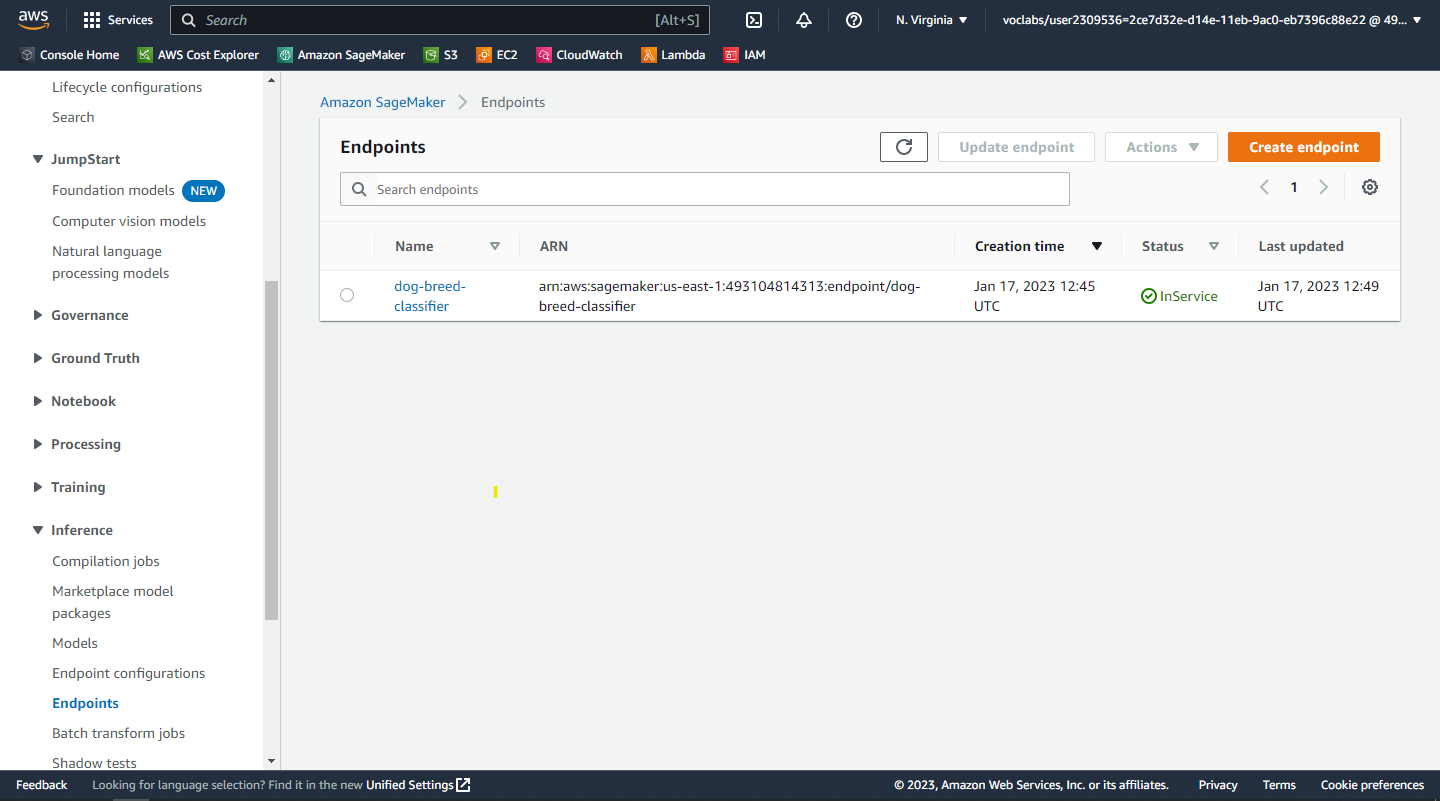
Task: Open the Privacy link
Action: pyautogui.click(x=1218, y=785)
